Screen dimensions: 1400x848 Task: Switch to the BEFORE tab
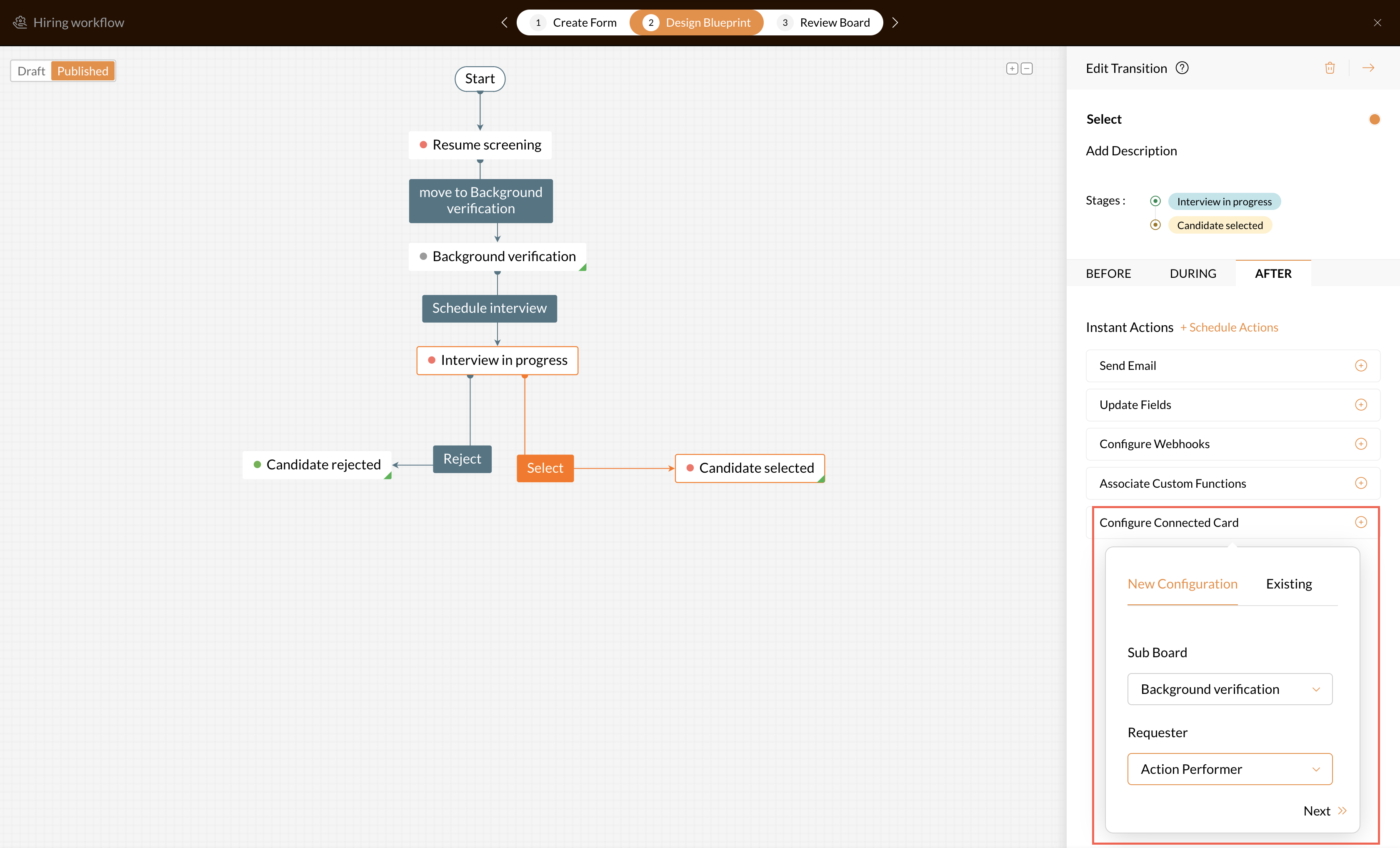point(1108,274)
